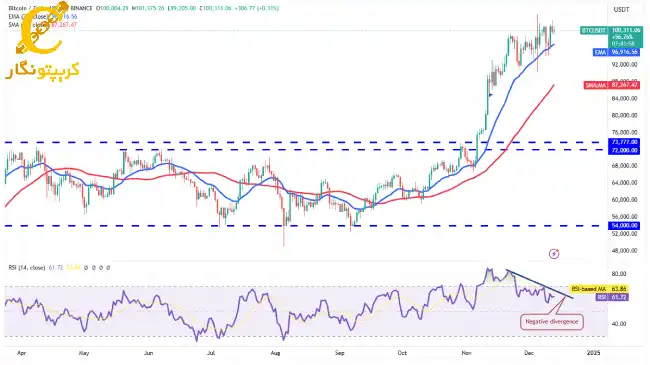This screenshot has height=365, width=650.
Task: Click the +306.77 (+0.31%) change text
Action: pyautogui.click(x=256, y=8)
